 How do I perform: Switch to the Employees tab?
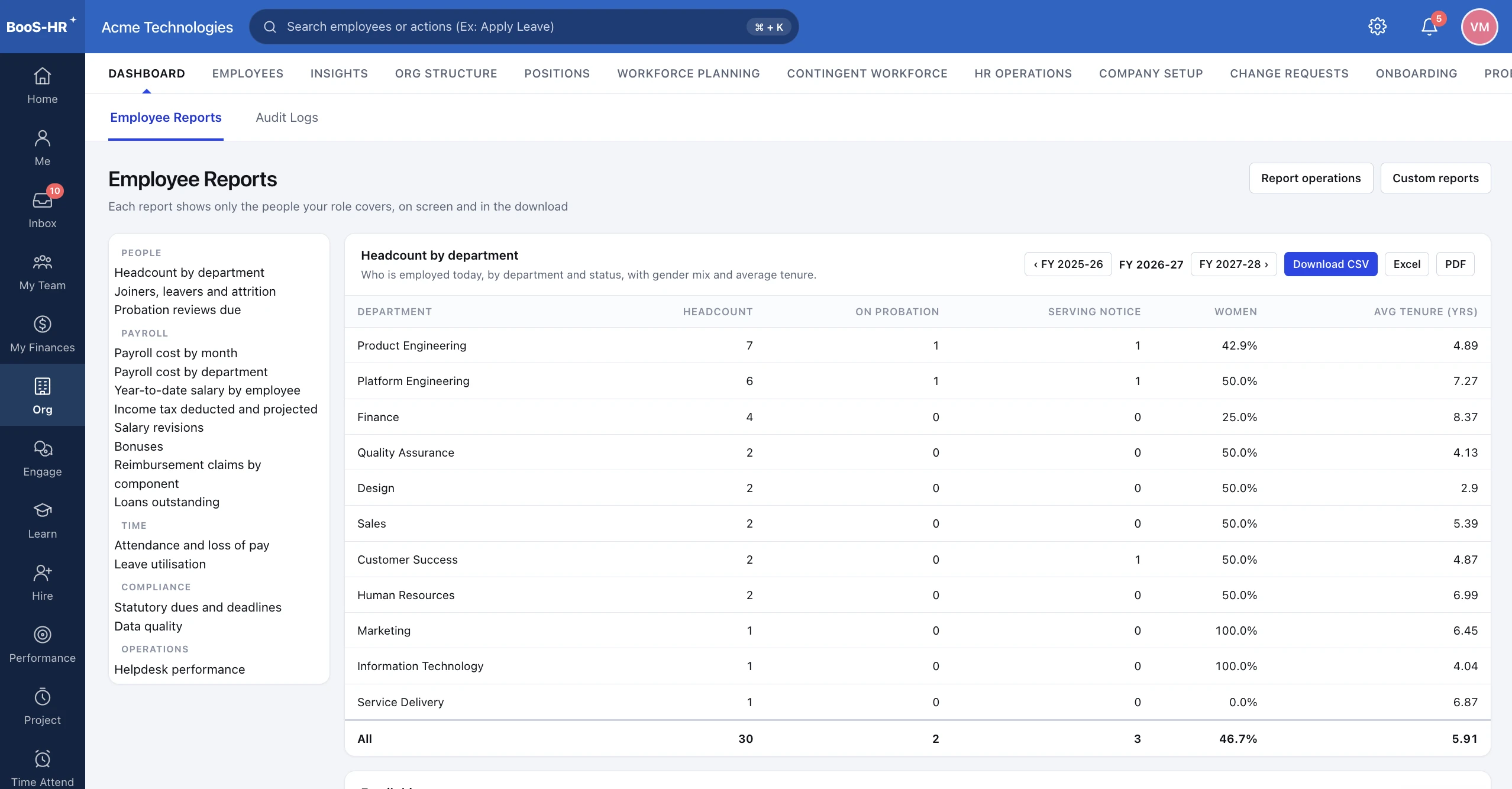(248, 73)
